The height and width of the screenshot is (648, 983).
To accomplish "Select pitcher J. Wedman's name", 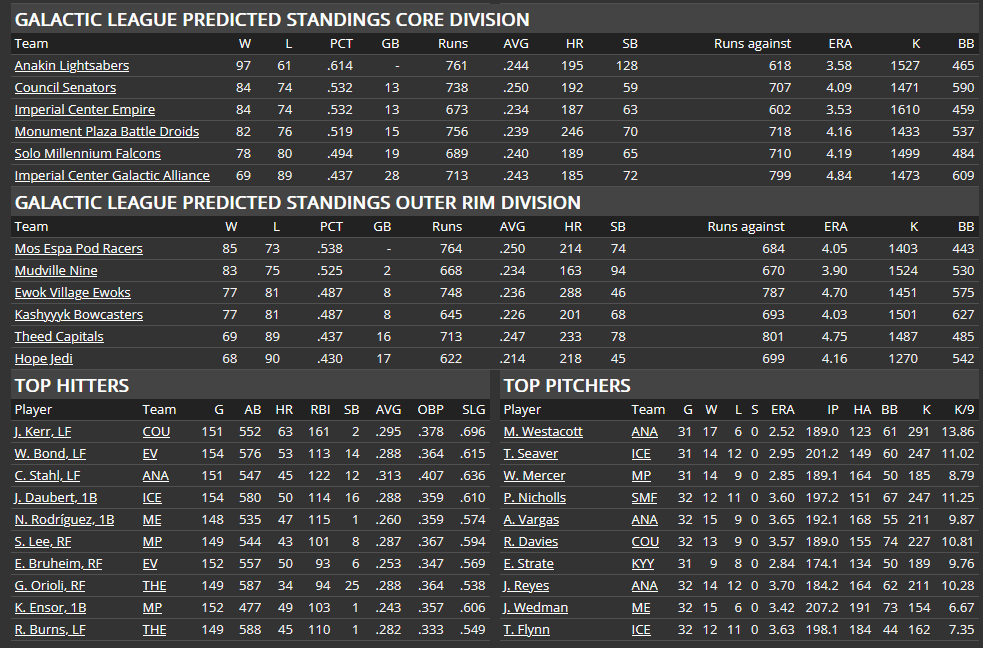I will coord(536,608).
